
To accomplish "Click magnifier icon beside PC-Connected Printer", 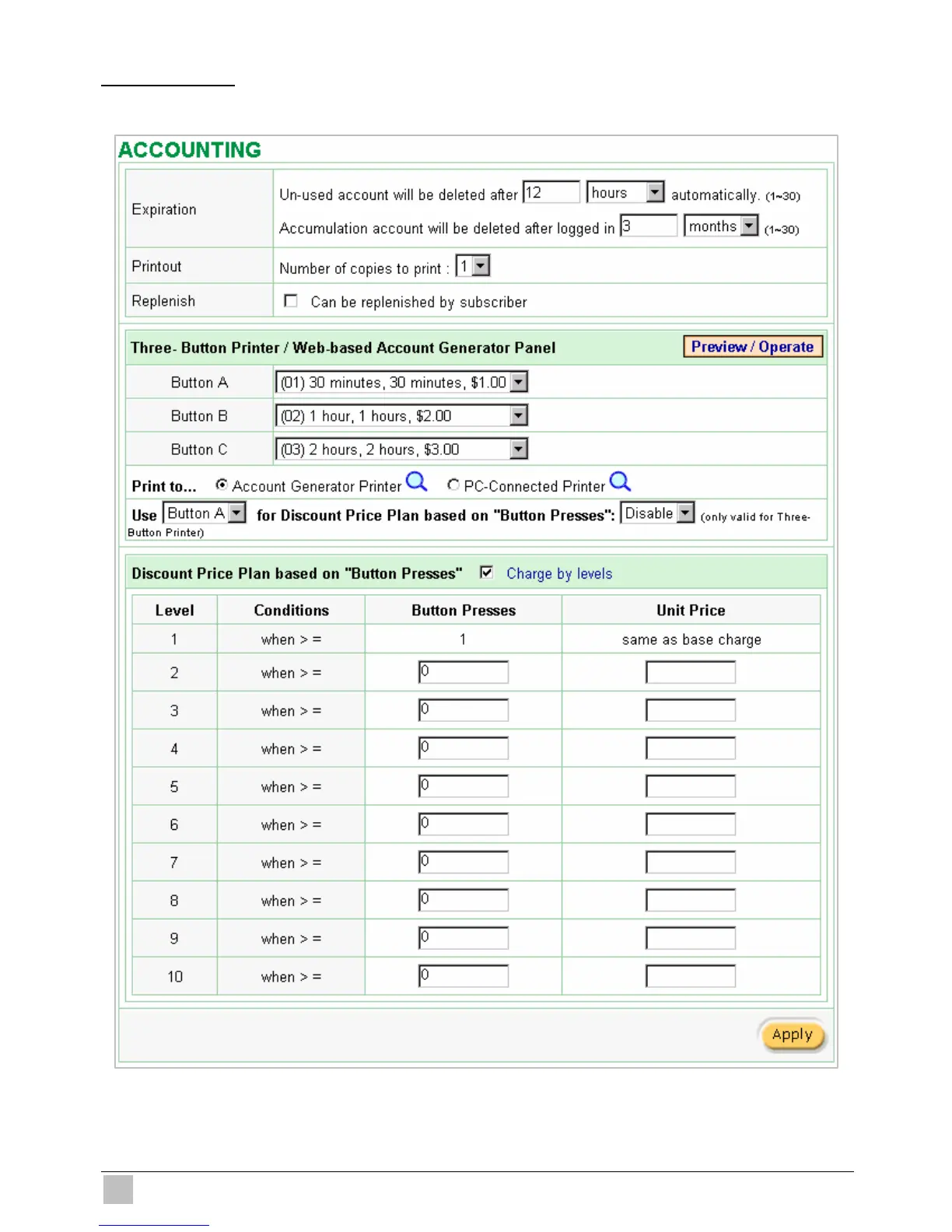I will point(620,482).
